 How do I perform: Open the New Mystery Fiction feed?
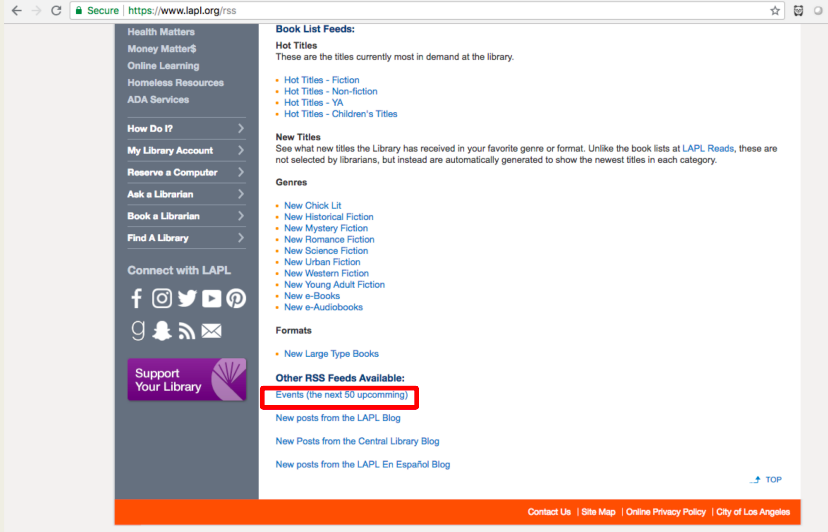[326, 228]
